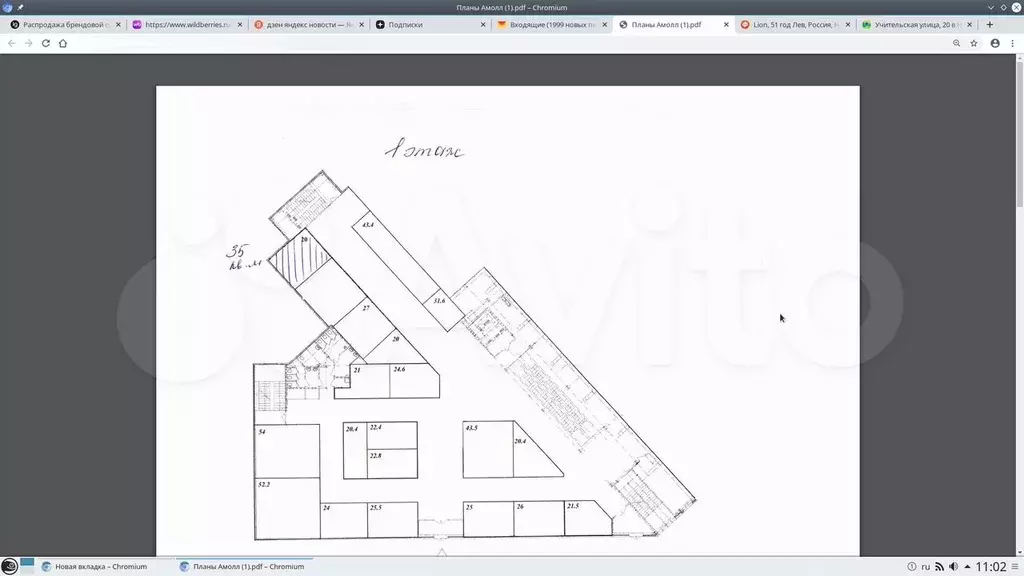Viewport: 1024px width, 576px height.
Task: Open the Chromium three-dot menu
Action: (x=1013, y=44)
